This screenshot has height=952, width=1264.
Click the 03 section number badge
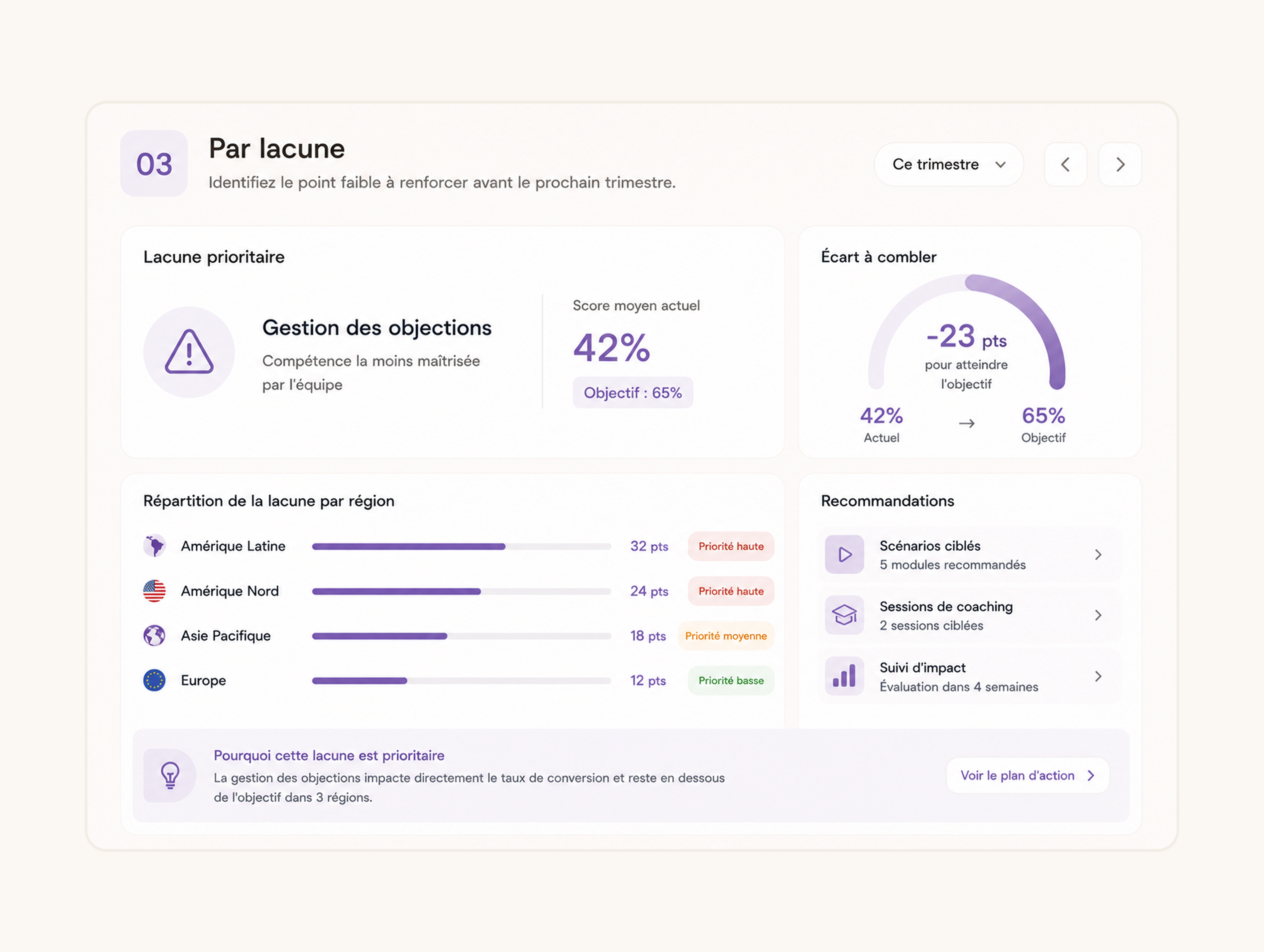(x=154, y=164)
